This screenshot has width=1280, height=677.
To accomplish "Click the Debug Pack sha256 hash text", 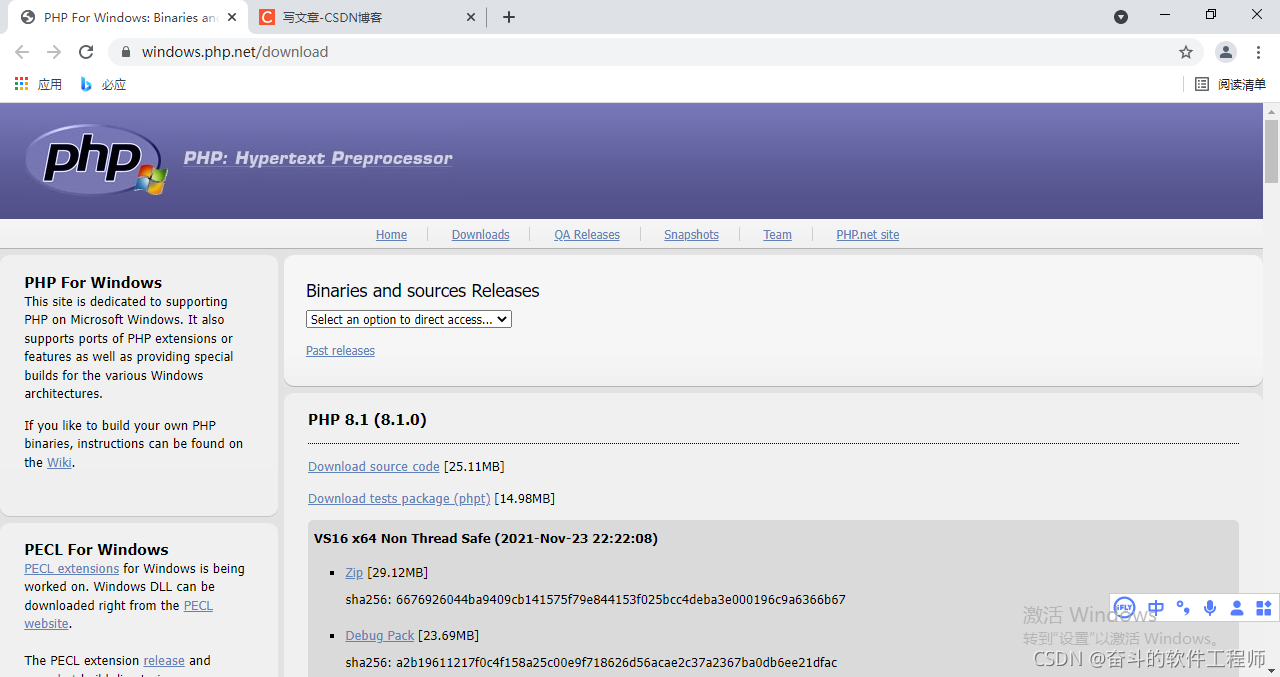I will pyautogui.click(x=591, y=662).
